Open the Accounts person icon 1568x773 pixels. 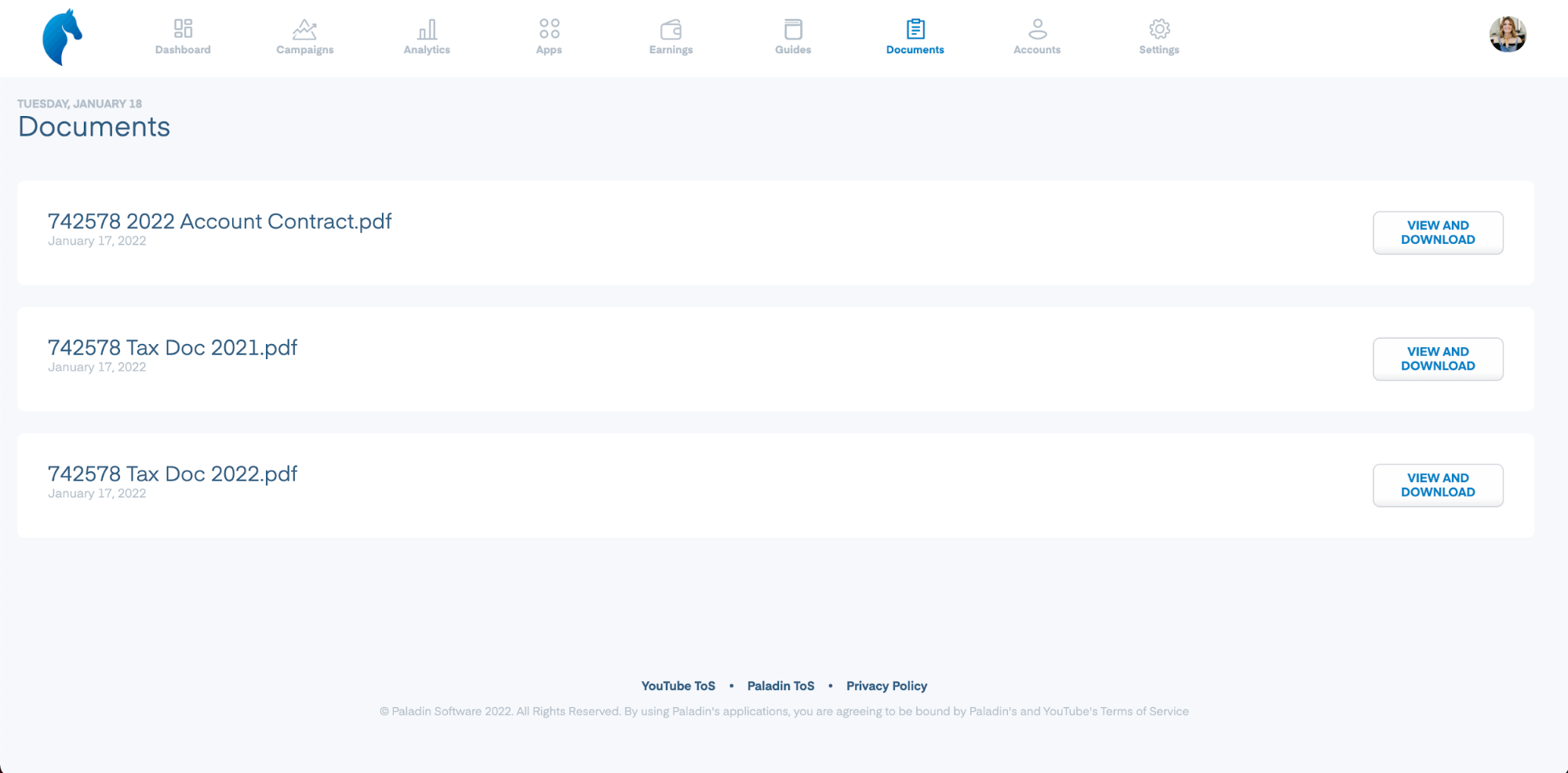click(x=1037, y=29)
